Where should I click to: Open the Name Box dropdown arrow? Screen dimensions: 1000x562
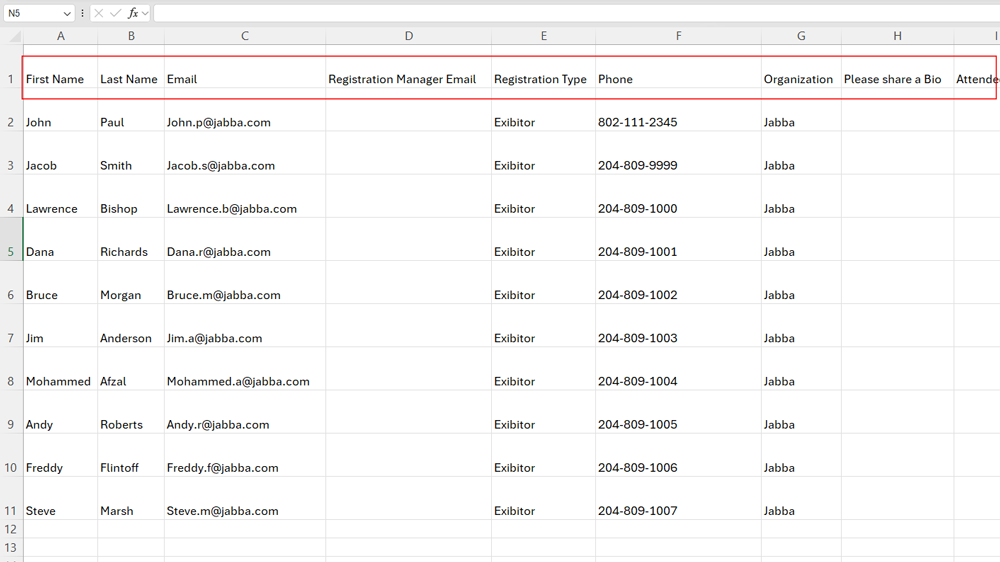coord(67,14)
